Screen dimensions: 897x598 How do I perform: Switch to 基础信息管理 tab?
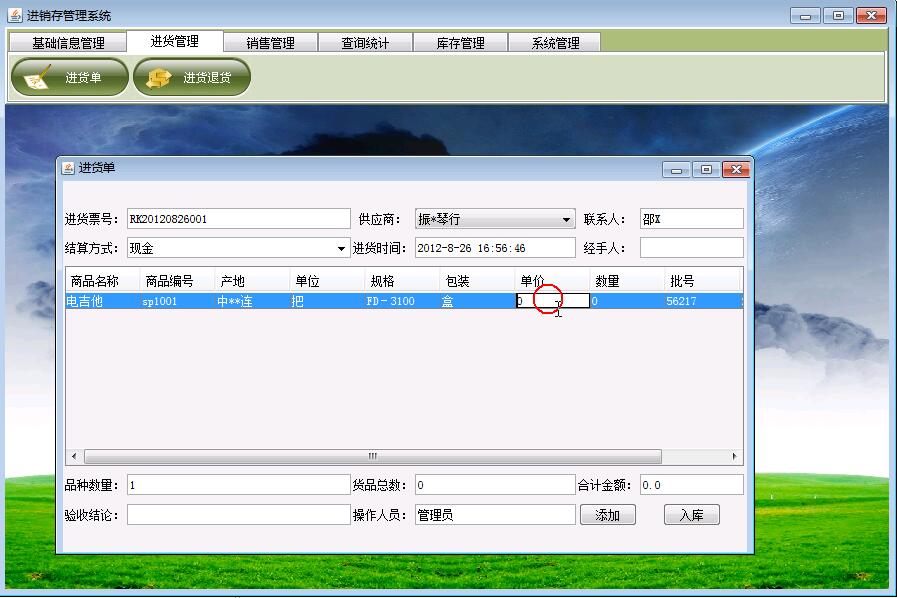tap(68, 43)
